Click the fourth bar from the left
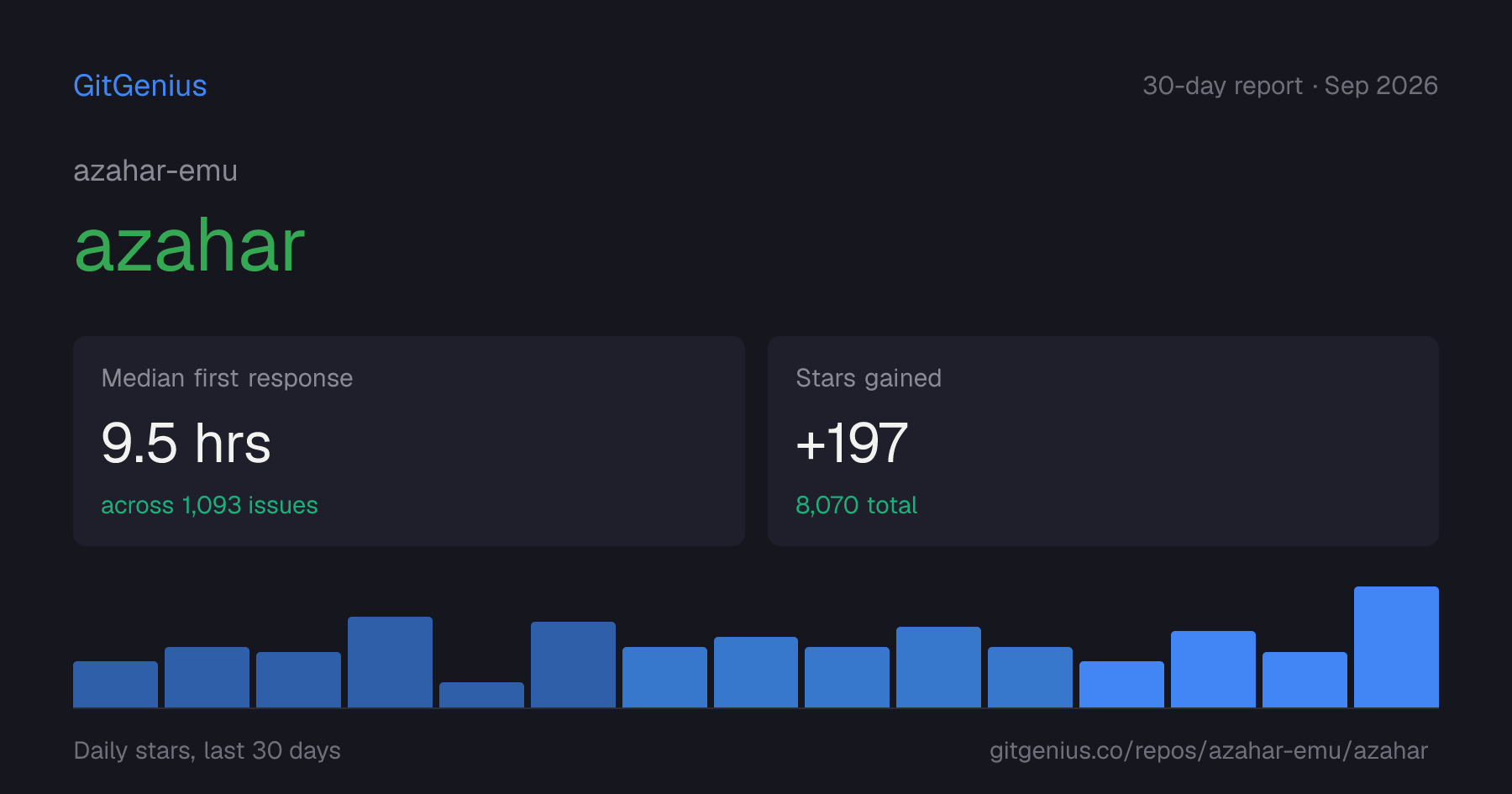The height and width of the screenshot is (794, 1512). [390, 662]
